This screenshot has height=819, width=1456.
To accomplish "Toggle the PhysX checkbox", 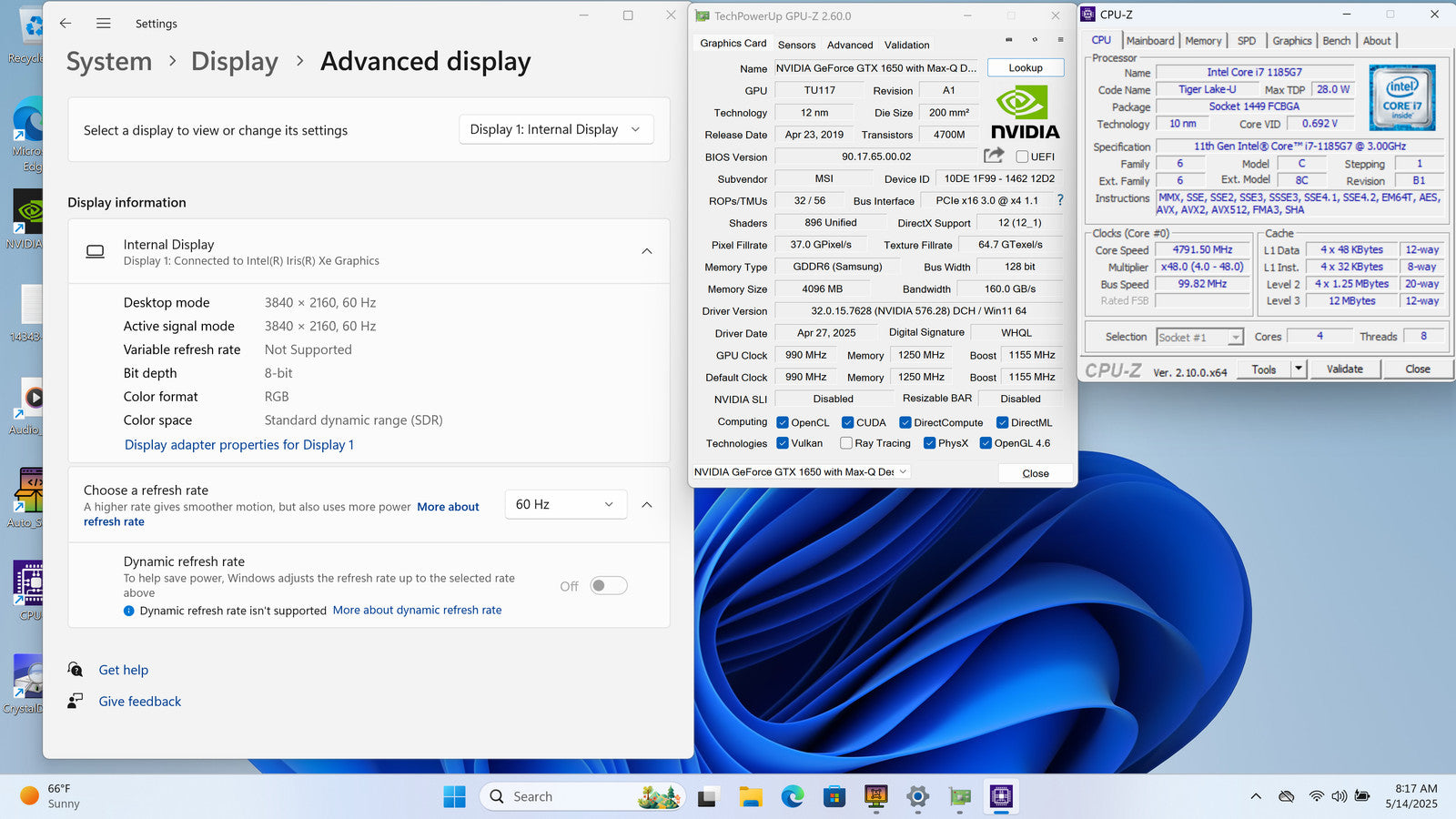I will [929, 443].
